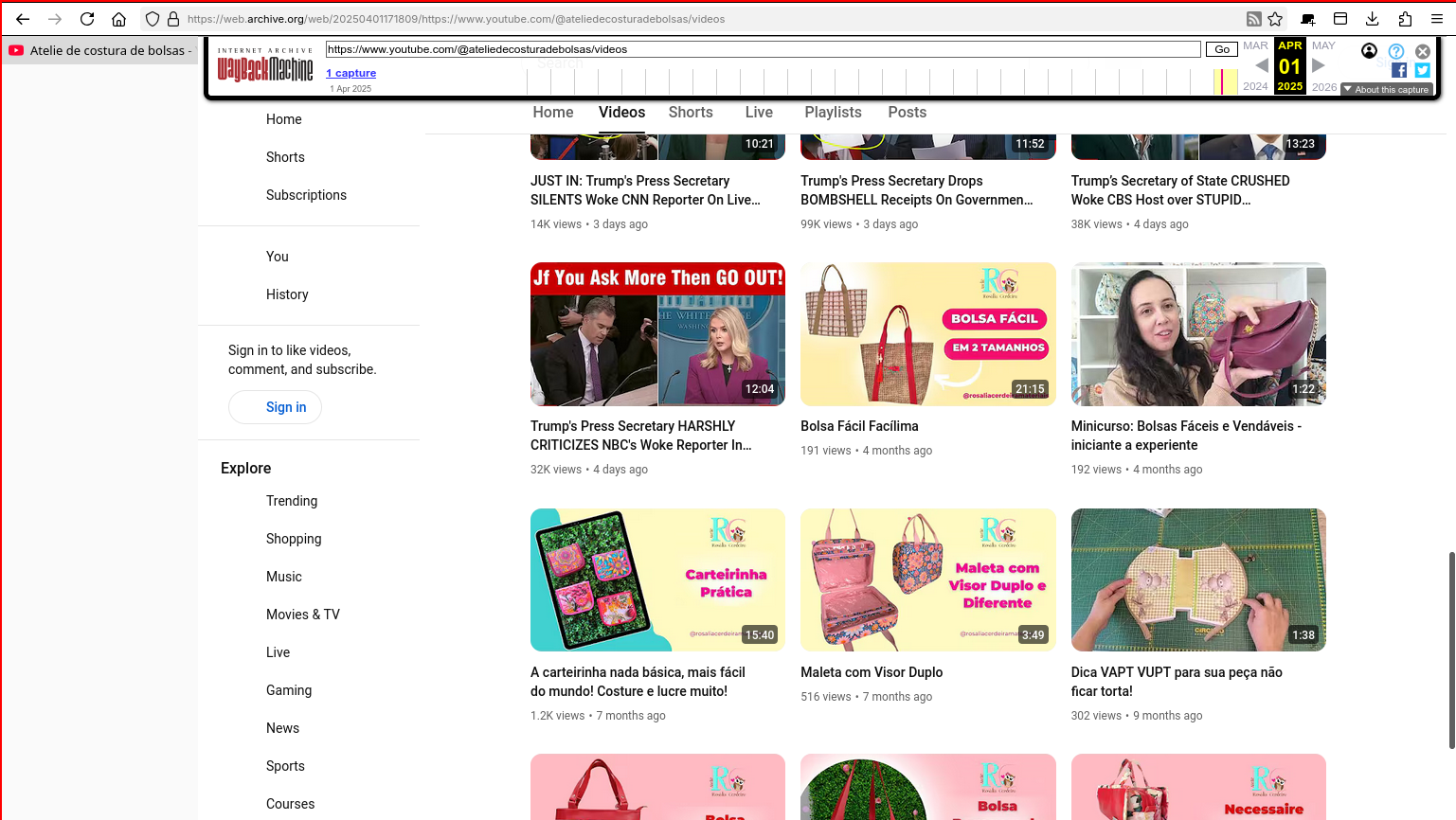1456x820 pixels.
Task: Click the RSS feed icon in address bar
Action: tap(1253, 19)
